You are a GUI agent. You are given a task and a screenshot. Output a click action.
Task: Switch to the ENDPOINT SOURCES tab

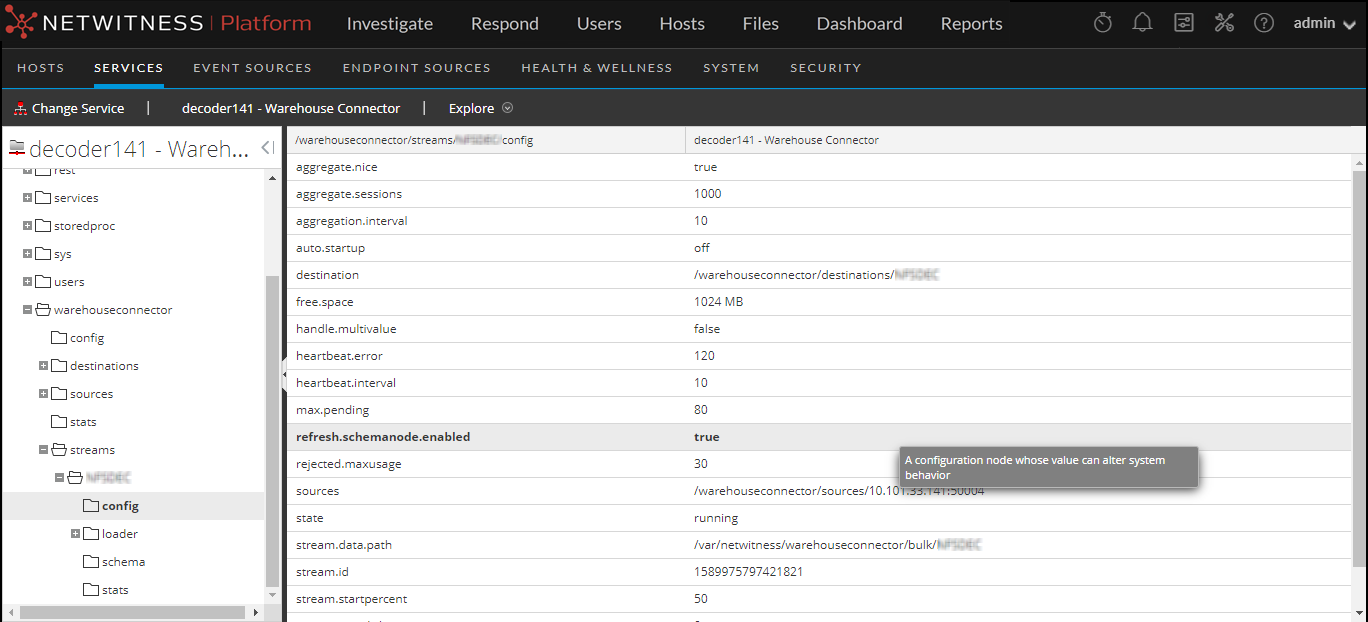(x=417, y=68)
